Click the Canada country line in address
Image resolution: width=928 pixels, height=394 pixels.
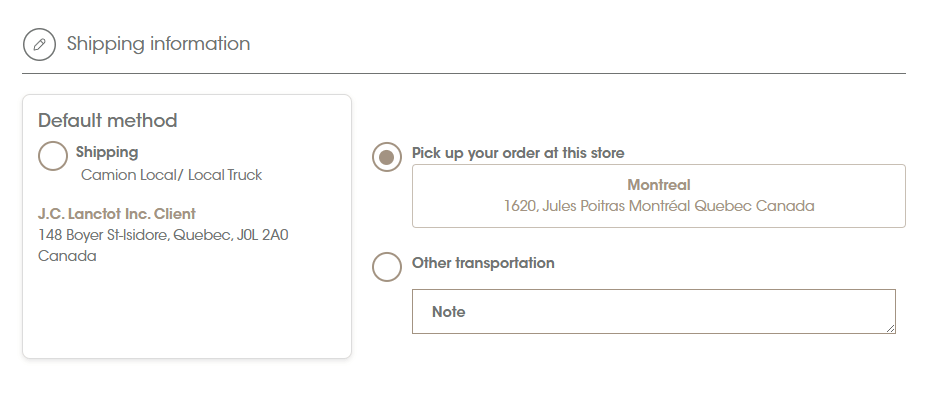pos(67,256)
